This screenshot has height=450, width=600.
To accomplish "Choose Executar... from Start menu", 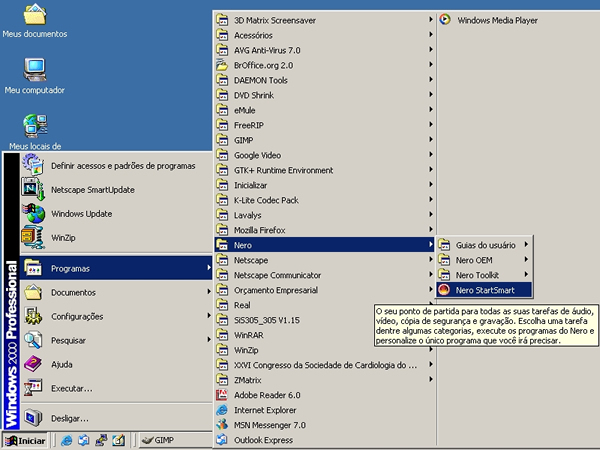I will (x=116, y=388).
